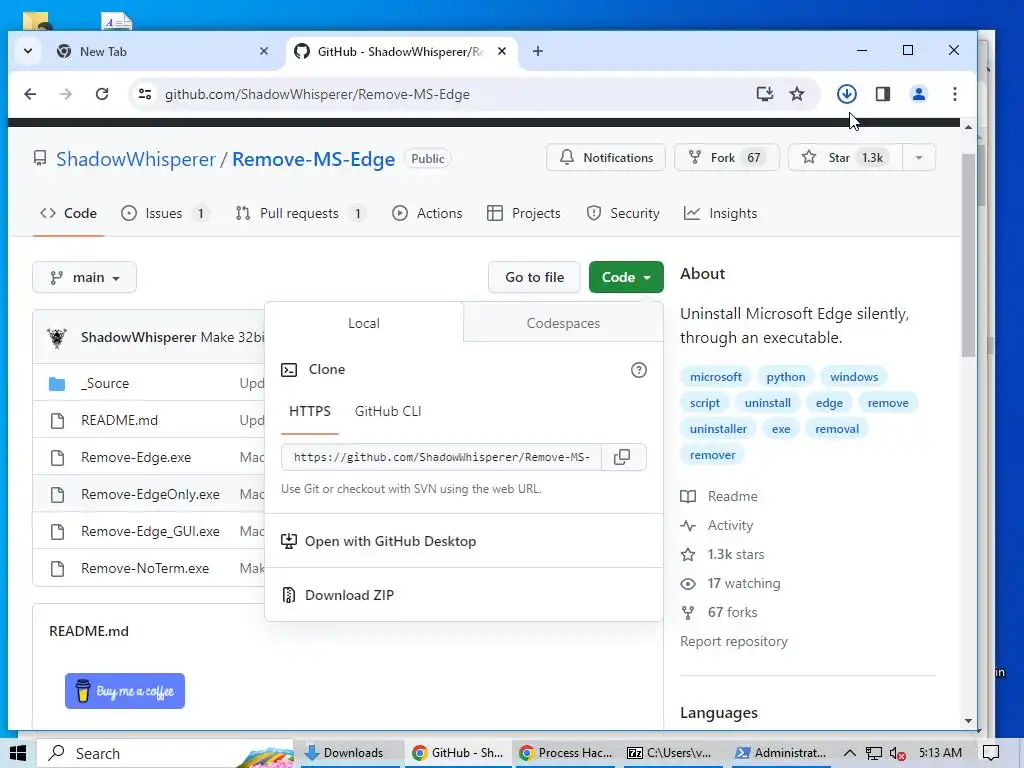1024x768 pixels.
Task: Click the clone URL text field
Action: pos(441,457)
